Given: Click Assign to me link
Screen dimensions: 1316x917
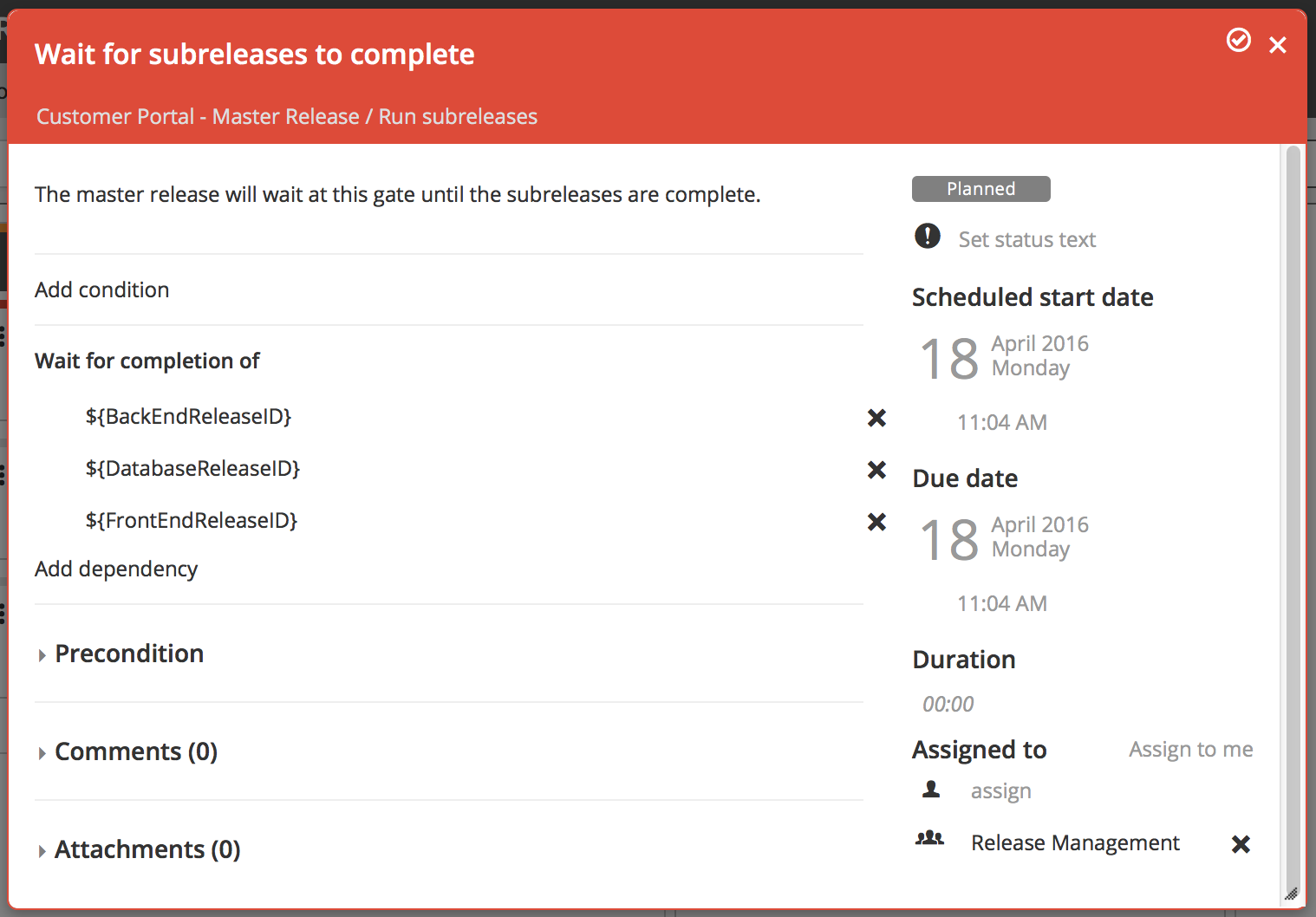Looking at the screenshot, I should point(1191,749).
